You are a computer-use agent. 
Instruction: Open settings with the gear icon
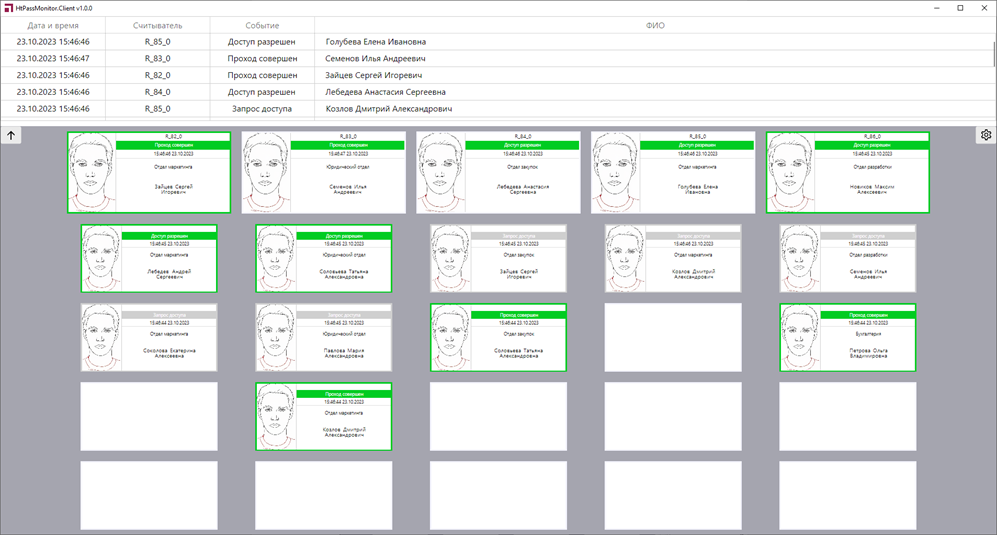pyautogui.click(x=985, y=135)
